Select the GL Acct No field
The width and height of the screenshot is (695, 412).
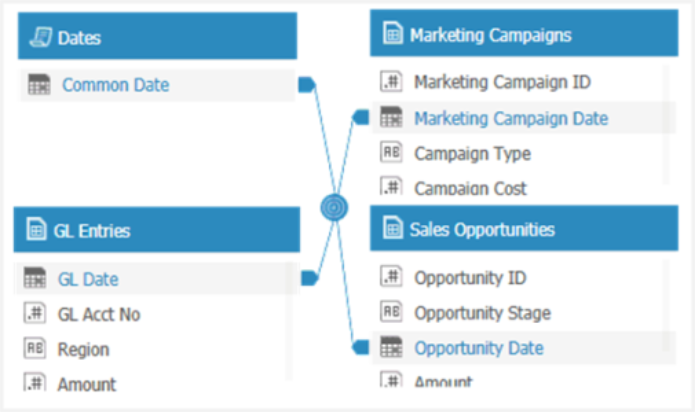click(153, 314)
